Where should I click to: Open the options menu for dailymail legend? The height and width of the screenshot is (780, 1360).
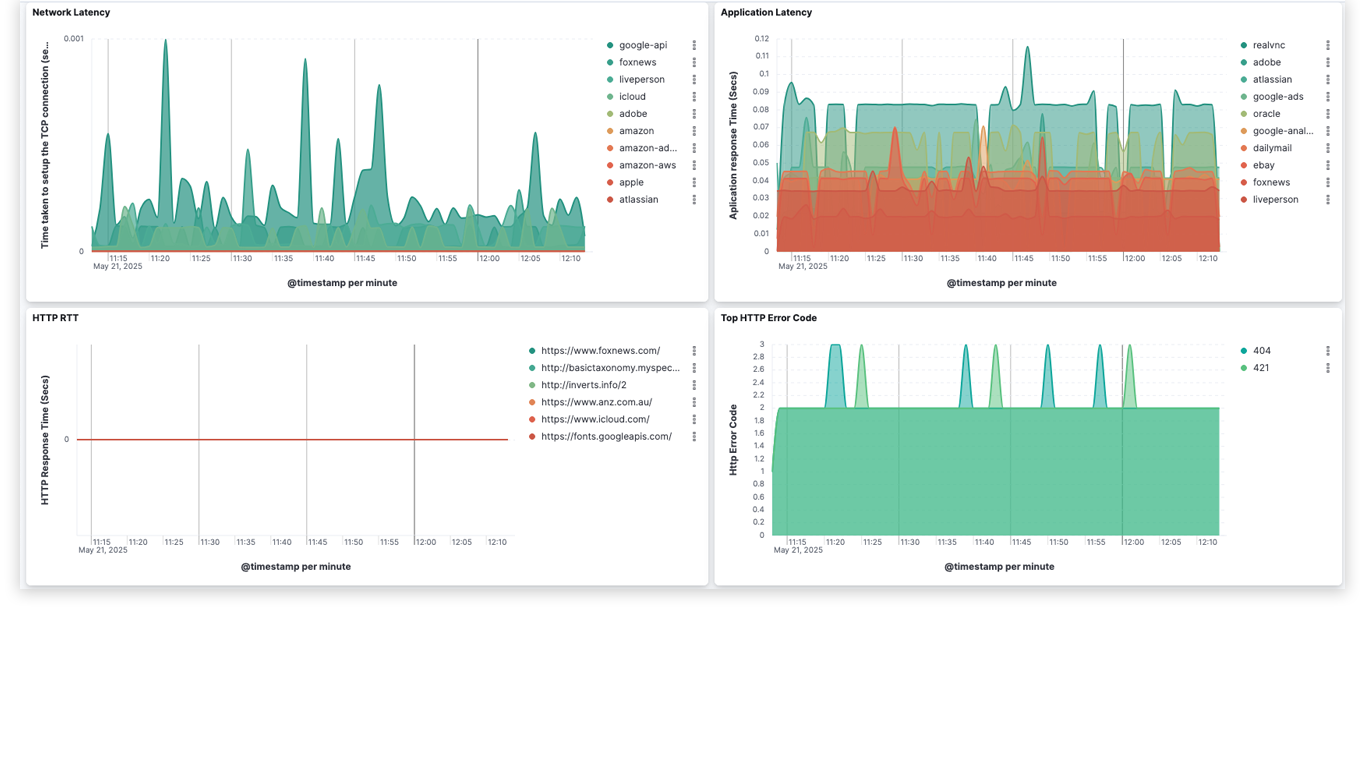coord(1328,147)
